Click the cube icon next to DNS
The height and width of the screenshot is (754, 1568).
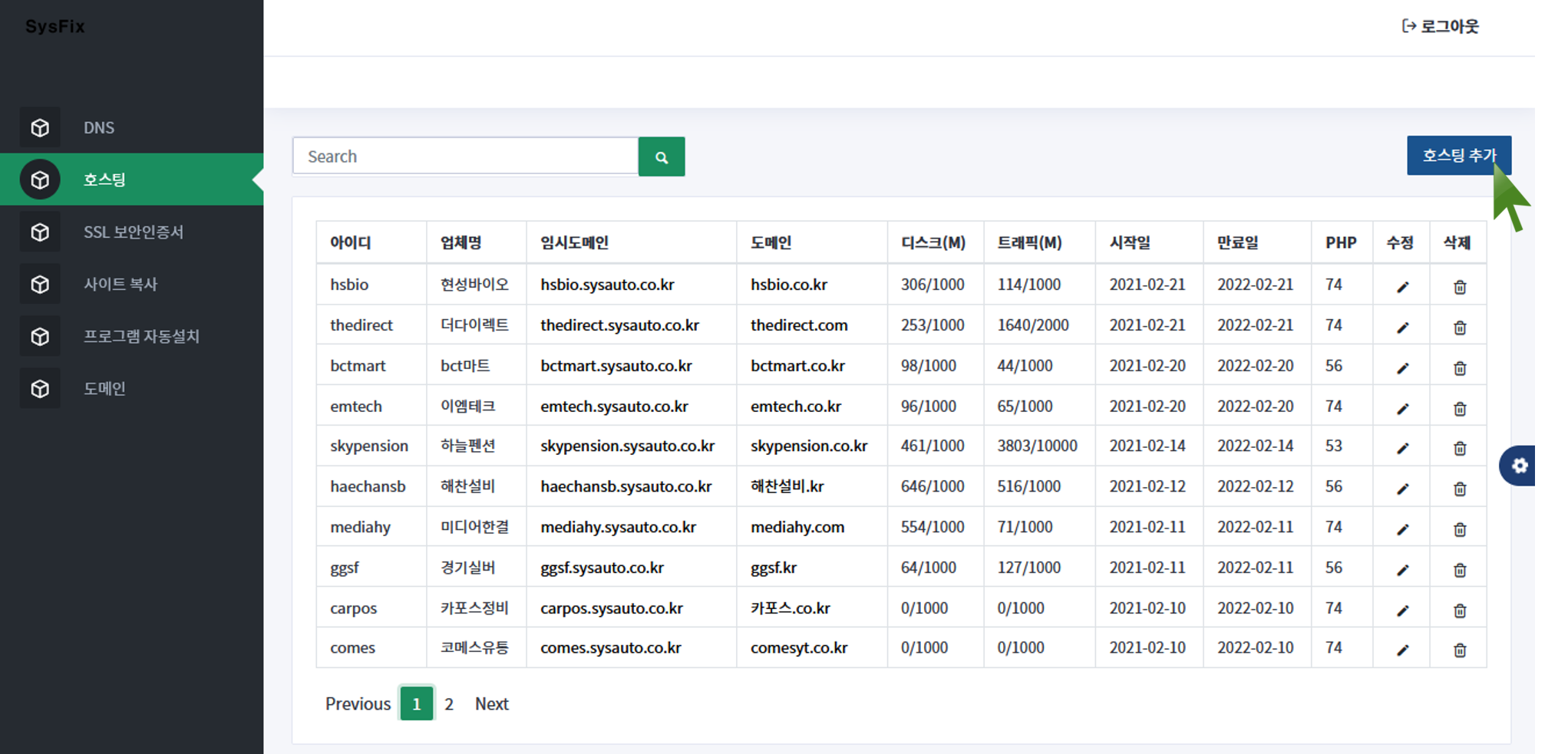pos(40,128)
